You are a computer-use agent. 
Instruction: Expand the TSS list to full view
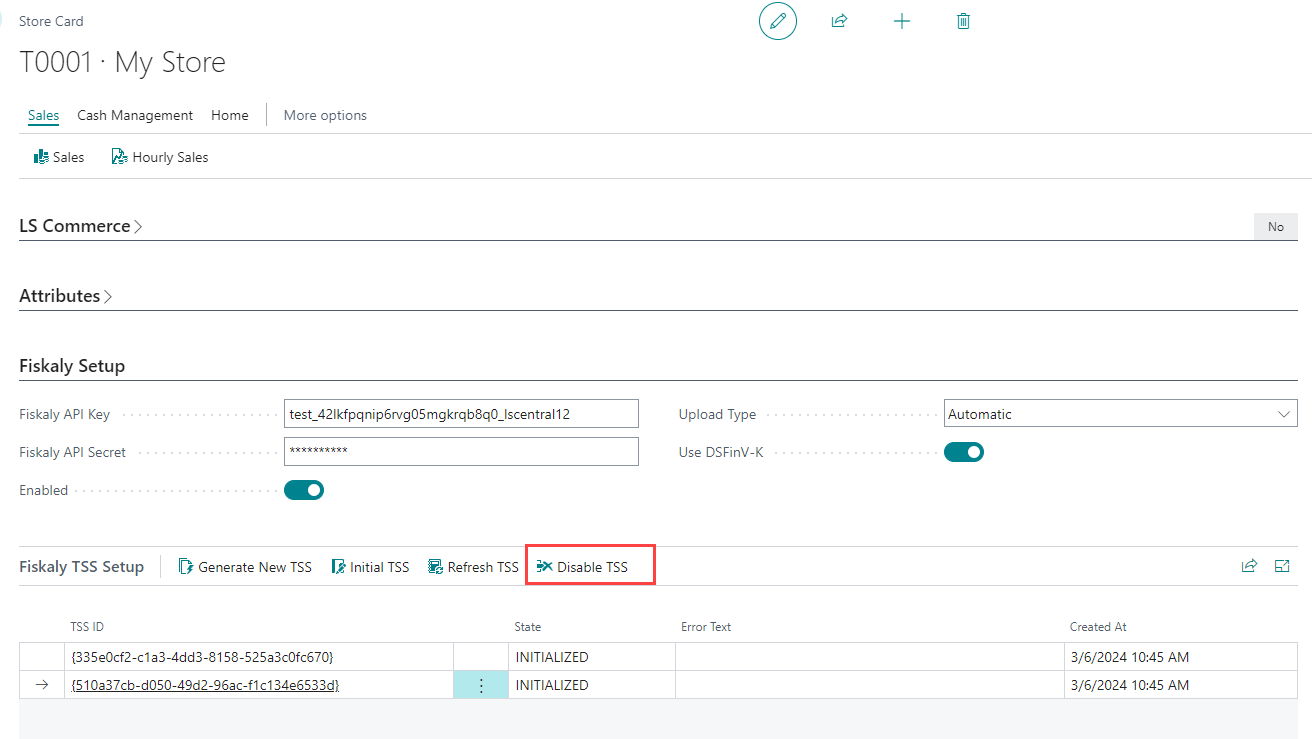coord(1282,566)
